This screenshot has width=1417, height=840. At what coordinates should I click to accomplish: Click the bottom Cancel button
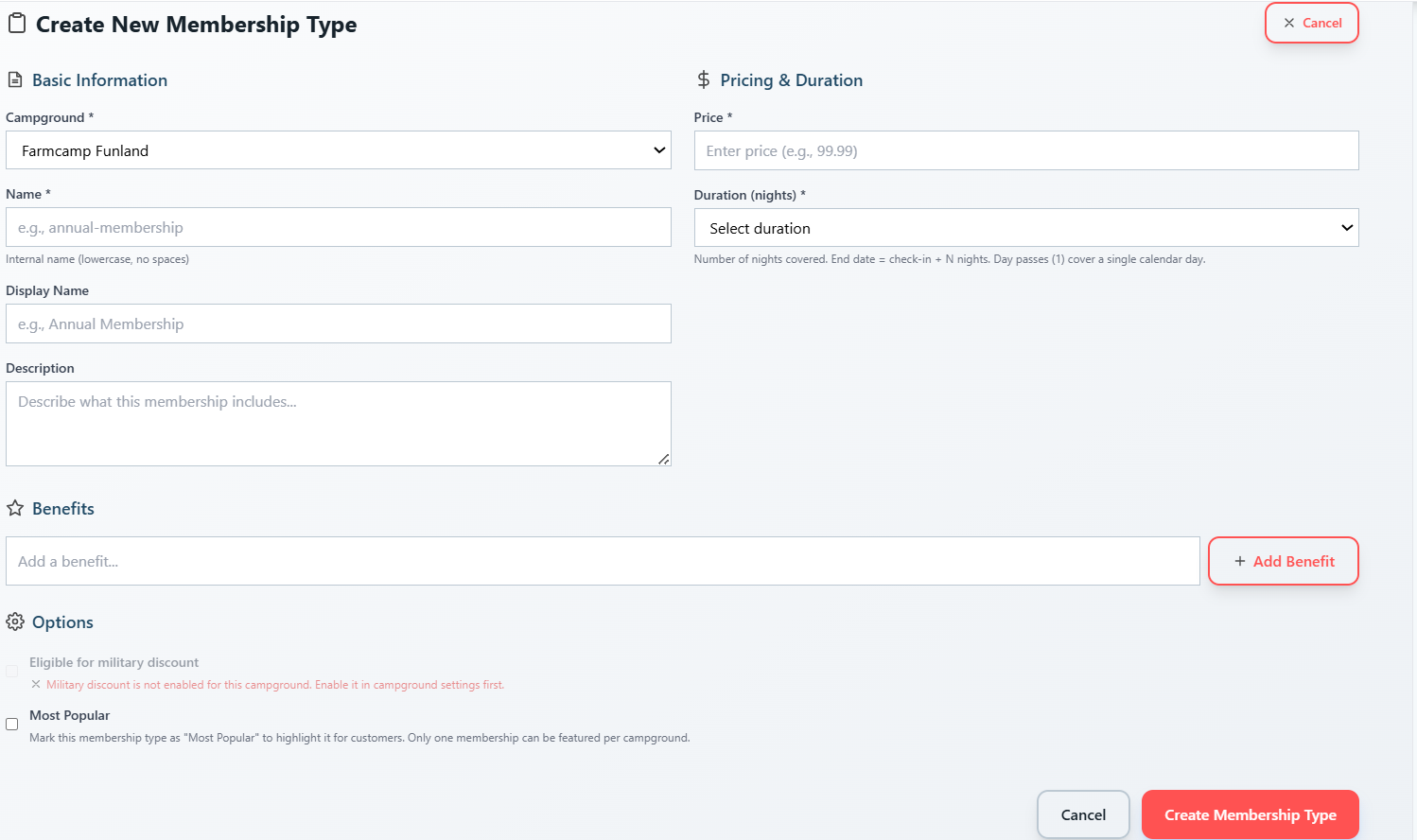(1083, 814)
